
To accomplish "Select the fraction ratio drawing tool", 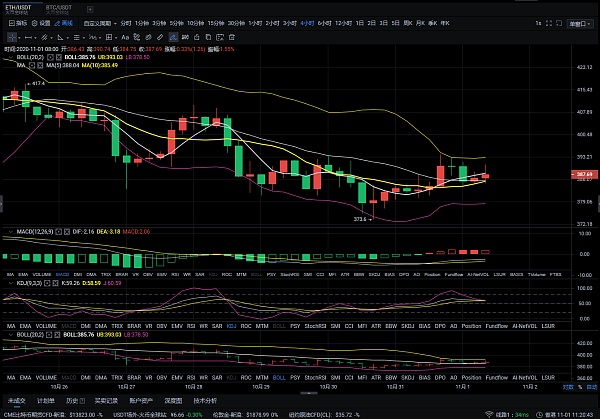I will tap(93, 37).
